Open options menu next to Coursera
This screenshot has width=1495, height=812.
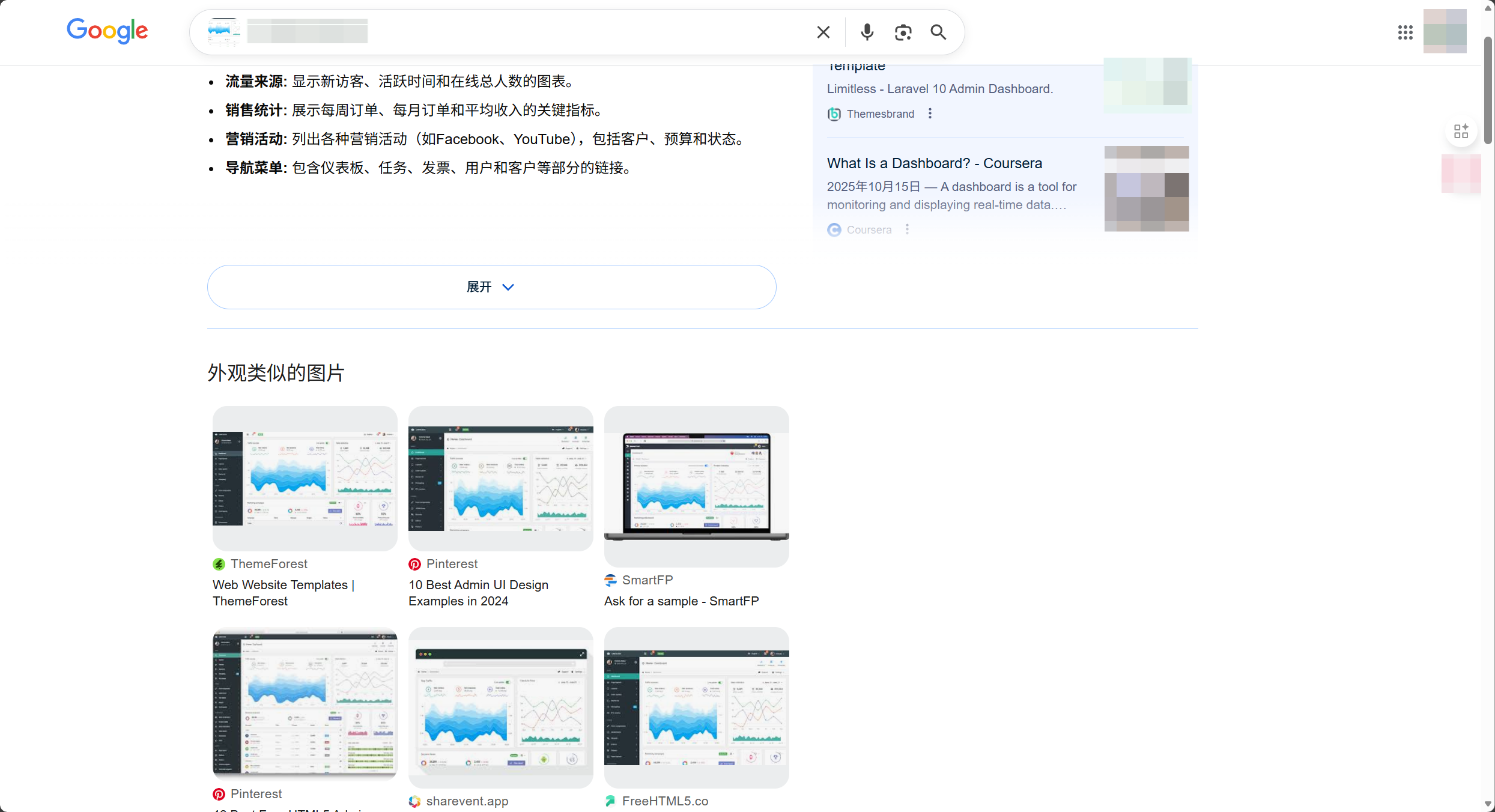pos(907,229)
